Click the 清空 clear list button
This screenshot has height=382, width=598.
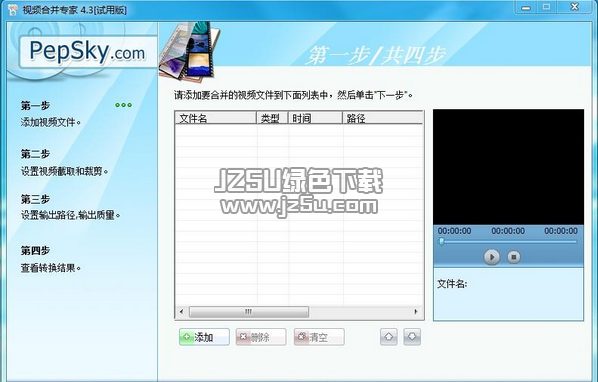point(319,337)
